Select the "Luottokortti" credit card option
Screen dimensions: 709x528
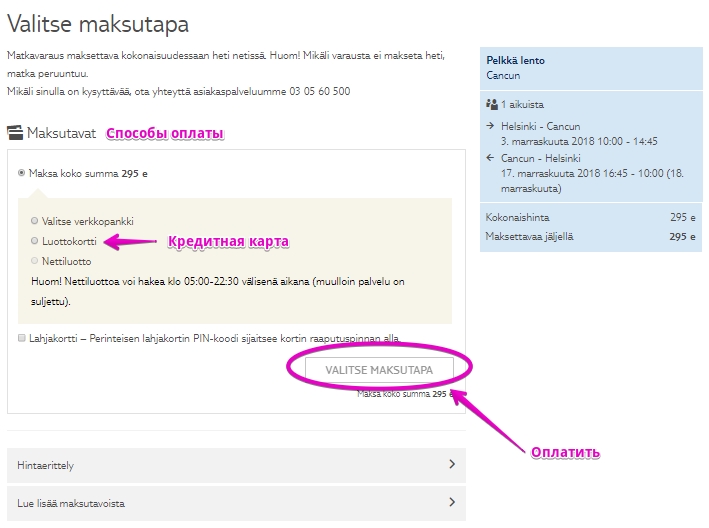point(34,241)
